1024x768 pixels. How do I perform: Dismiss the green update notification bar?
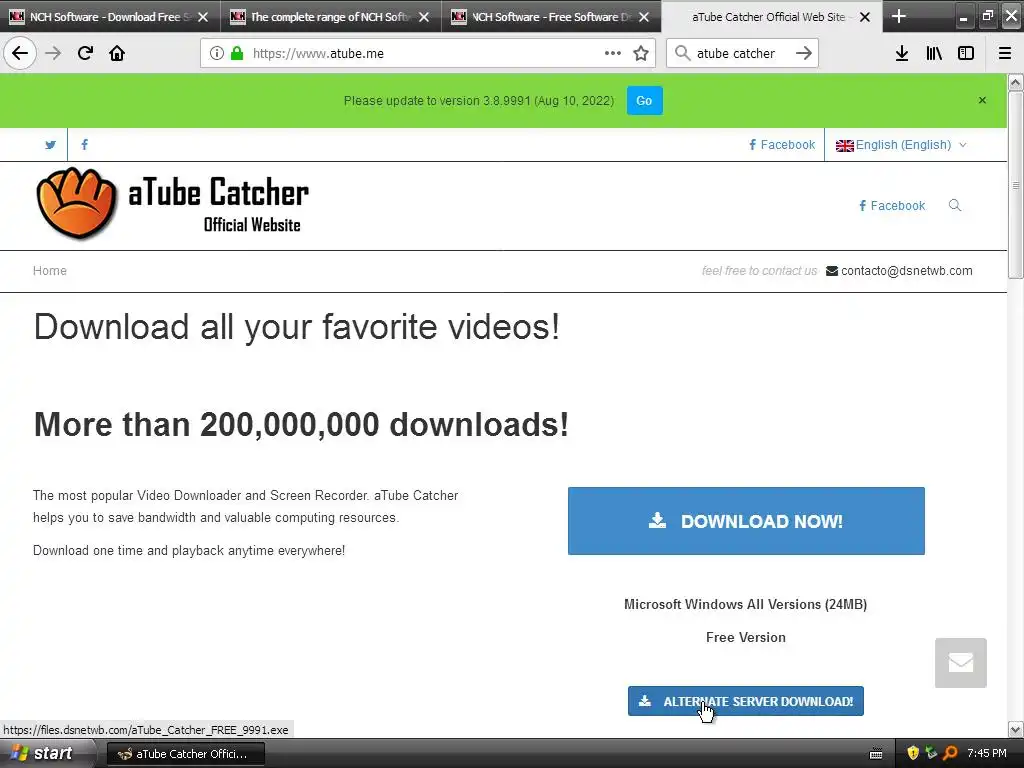982,101
